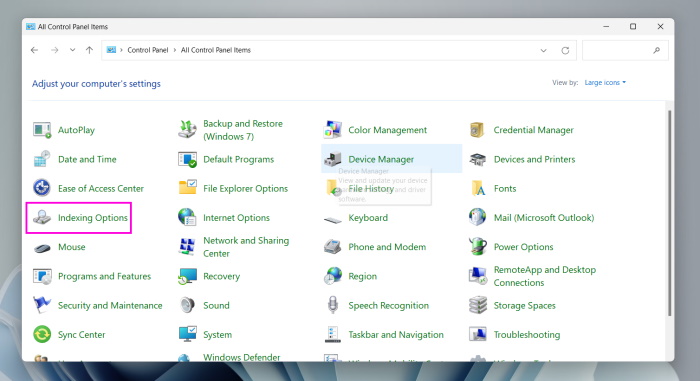Screen dimensions: 700x381
Task: Go up one folder level
Action: pos(89,50)
